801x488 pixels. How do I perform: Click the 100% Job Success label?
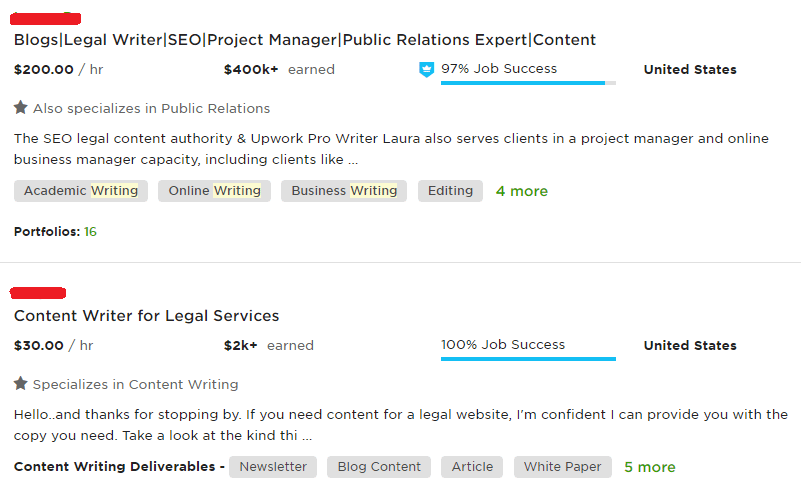[503, 344]
